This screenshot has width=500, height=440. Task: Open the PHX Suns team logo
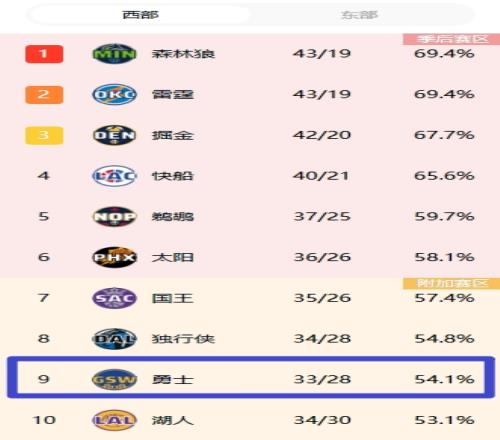114,257
